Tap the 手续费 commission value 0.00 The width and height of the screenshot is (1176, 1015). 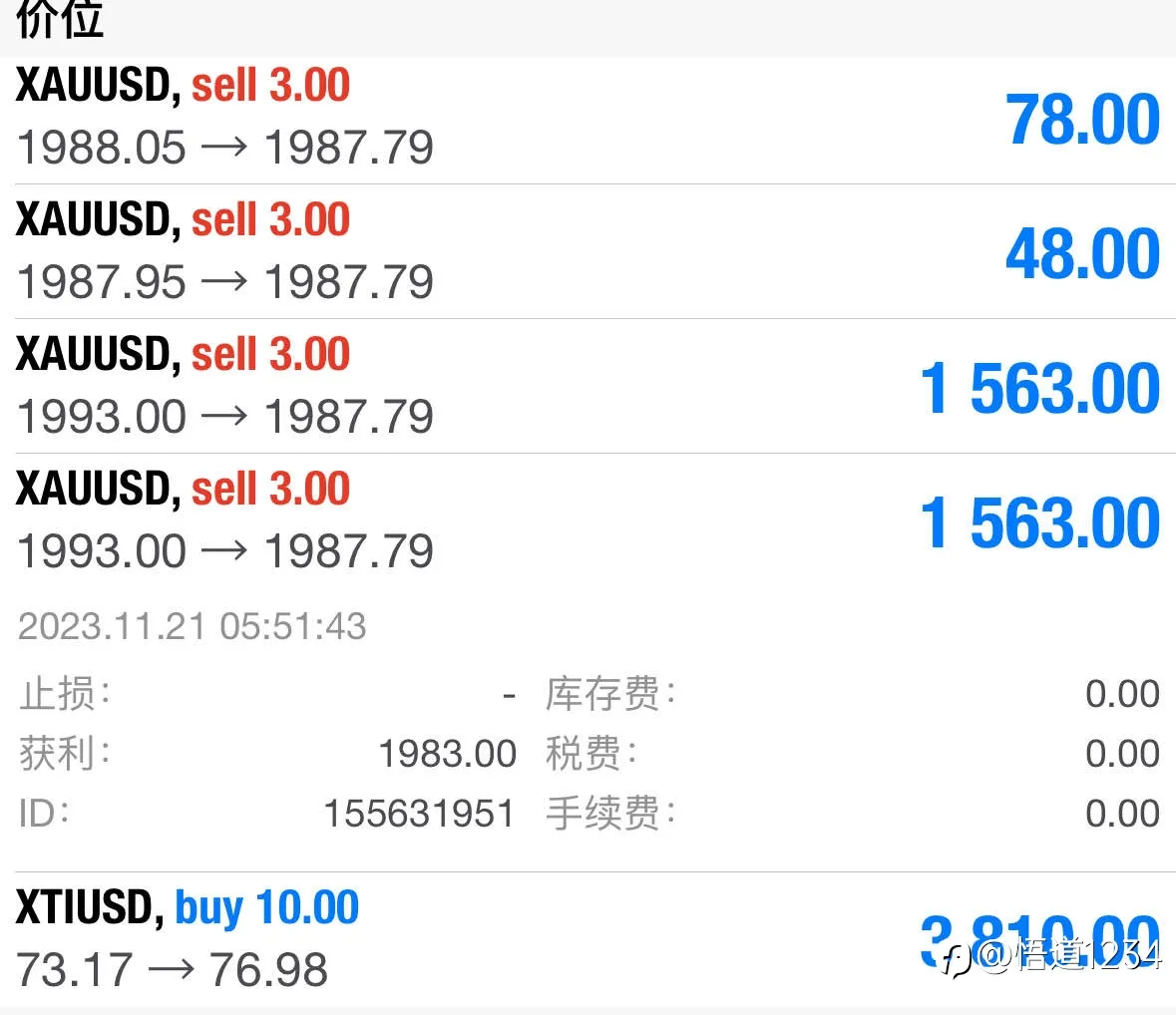tap(1122, 814)
